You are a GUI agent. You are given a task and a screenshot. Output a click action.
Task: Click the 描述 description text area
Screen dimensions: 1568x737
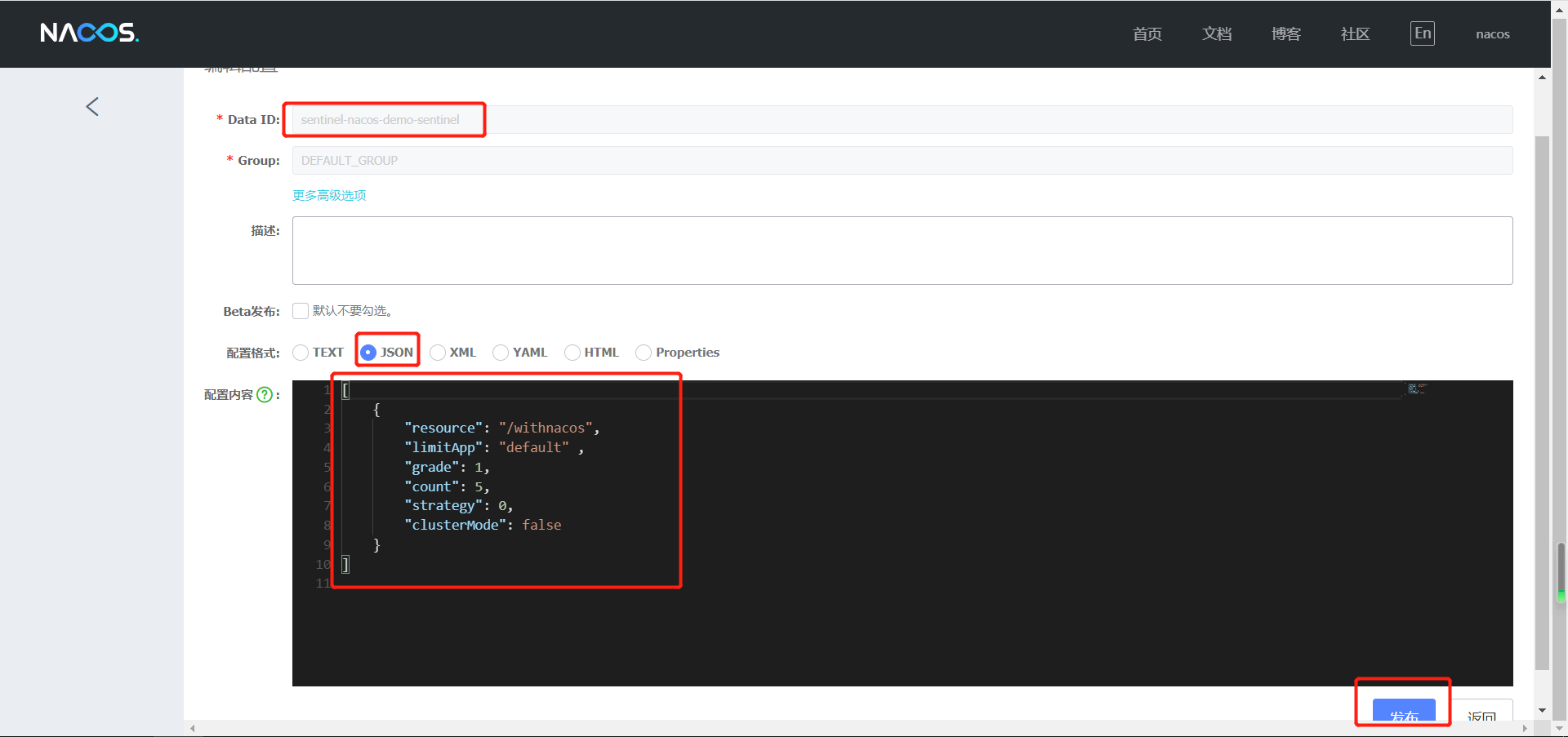click(902, 251)
